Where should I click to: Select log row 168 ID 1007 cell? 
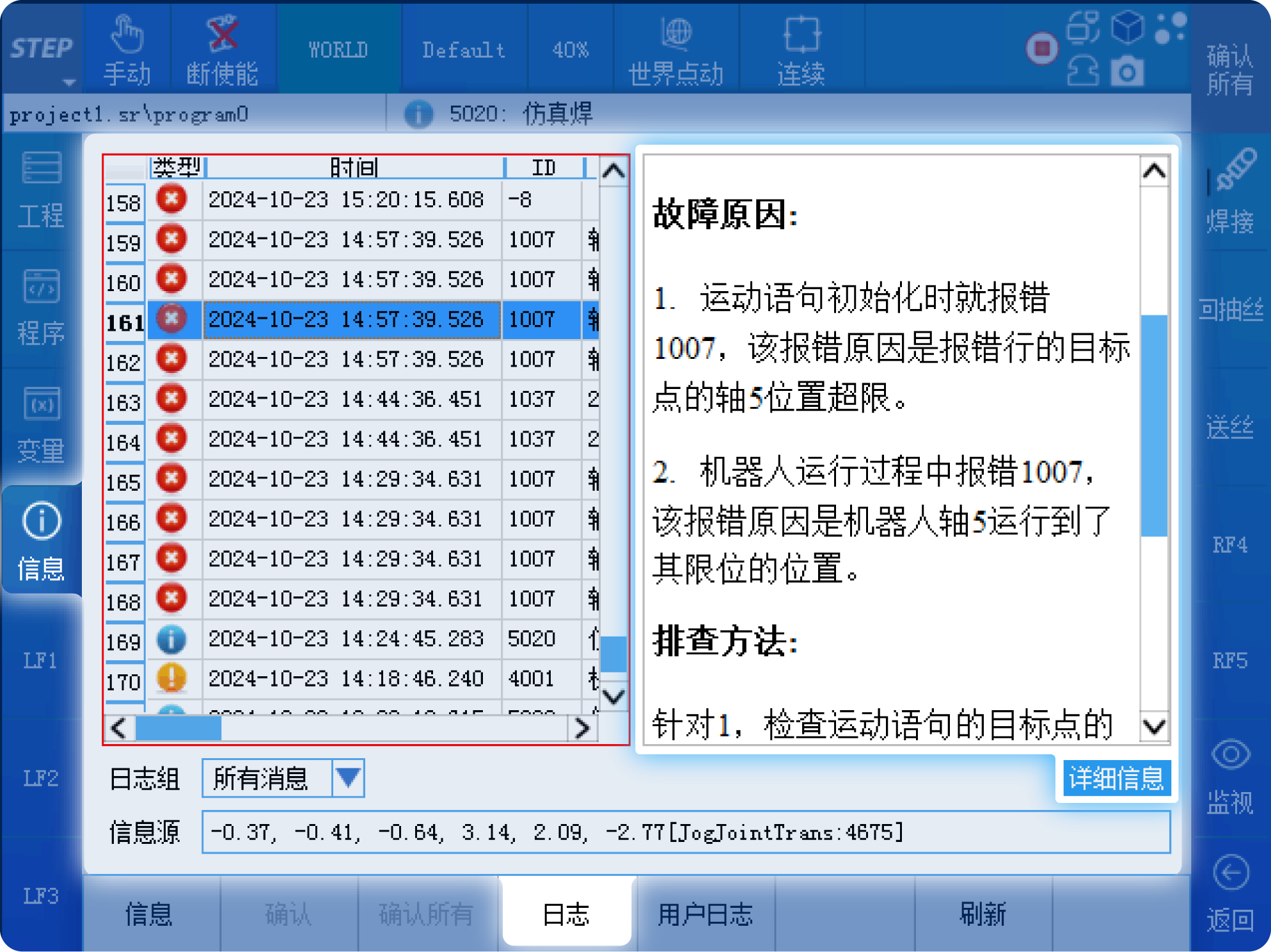pyautogui.click(x=541, y=598)
